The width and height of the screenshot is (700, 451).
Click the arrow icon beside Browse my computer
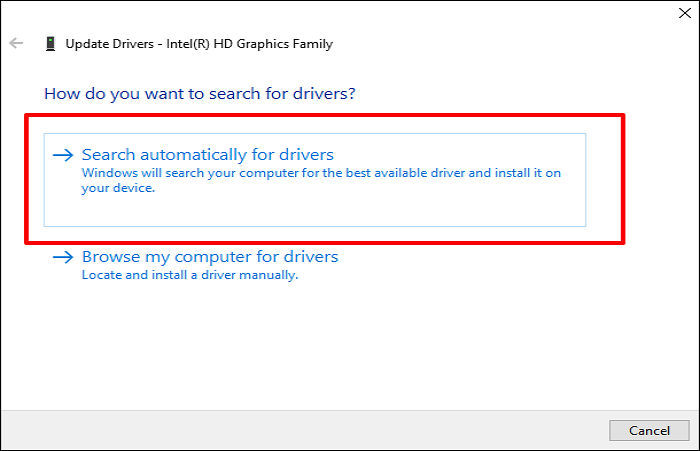63,257
